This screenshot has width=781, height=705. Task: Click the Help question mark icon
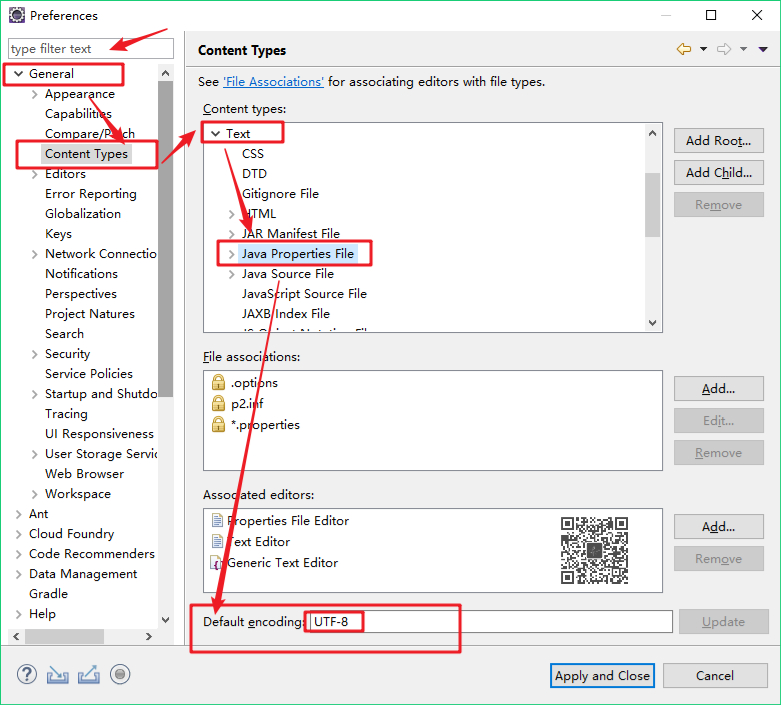[x=27, y=675]
